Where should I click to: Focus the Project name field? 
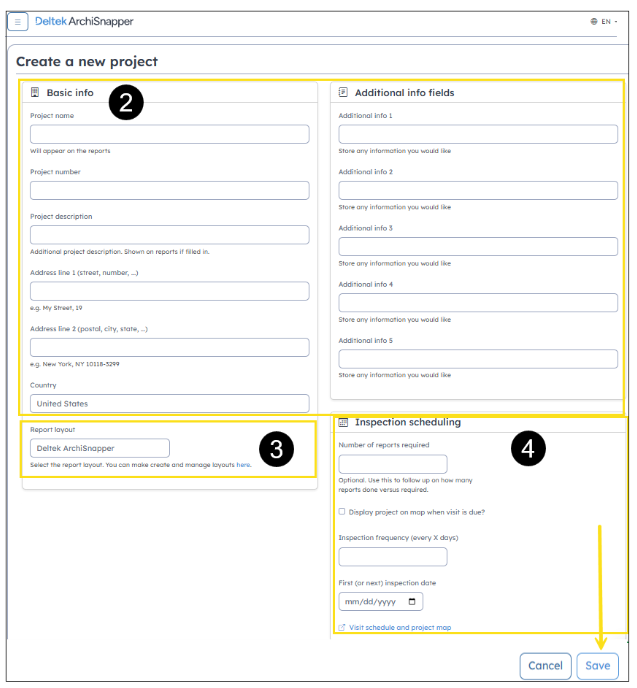coord(170,134)
